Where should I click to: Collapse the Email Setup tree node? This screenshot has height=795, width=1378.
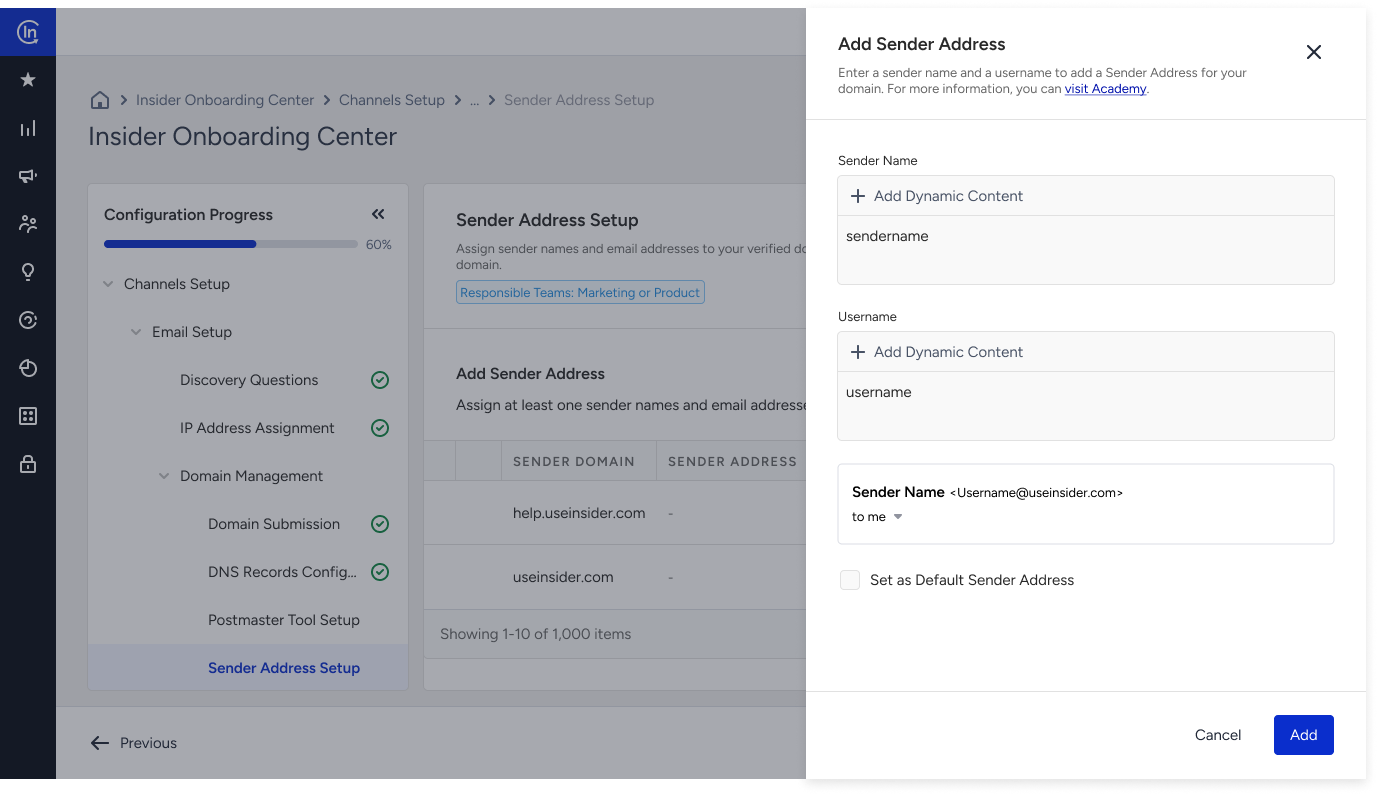(x=136, y=332)
